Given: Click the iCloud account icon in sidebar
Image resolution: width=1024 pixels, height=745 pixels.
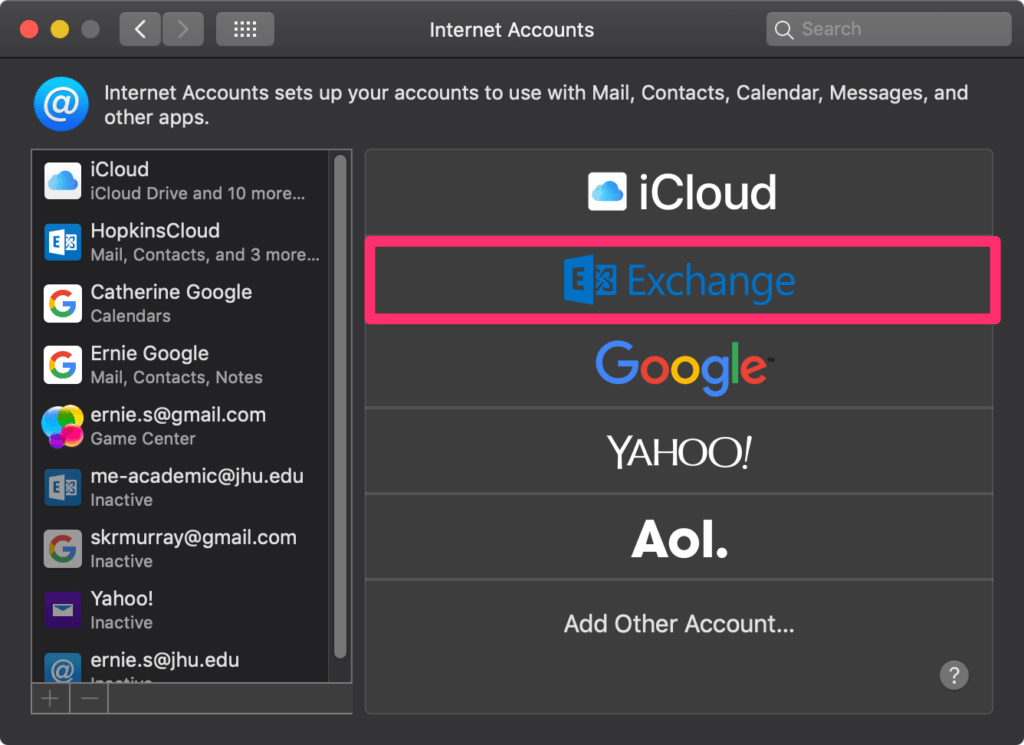Looking at the screenshot, I should pyautogui.click(x=62, y=181).
